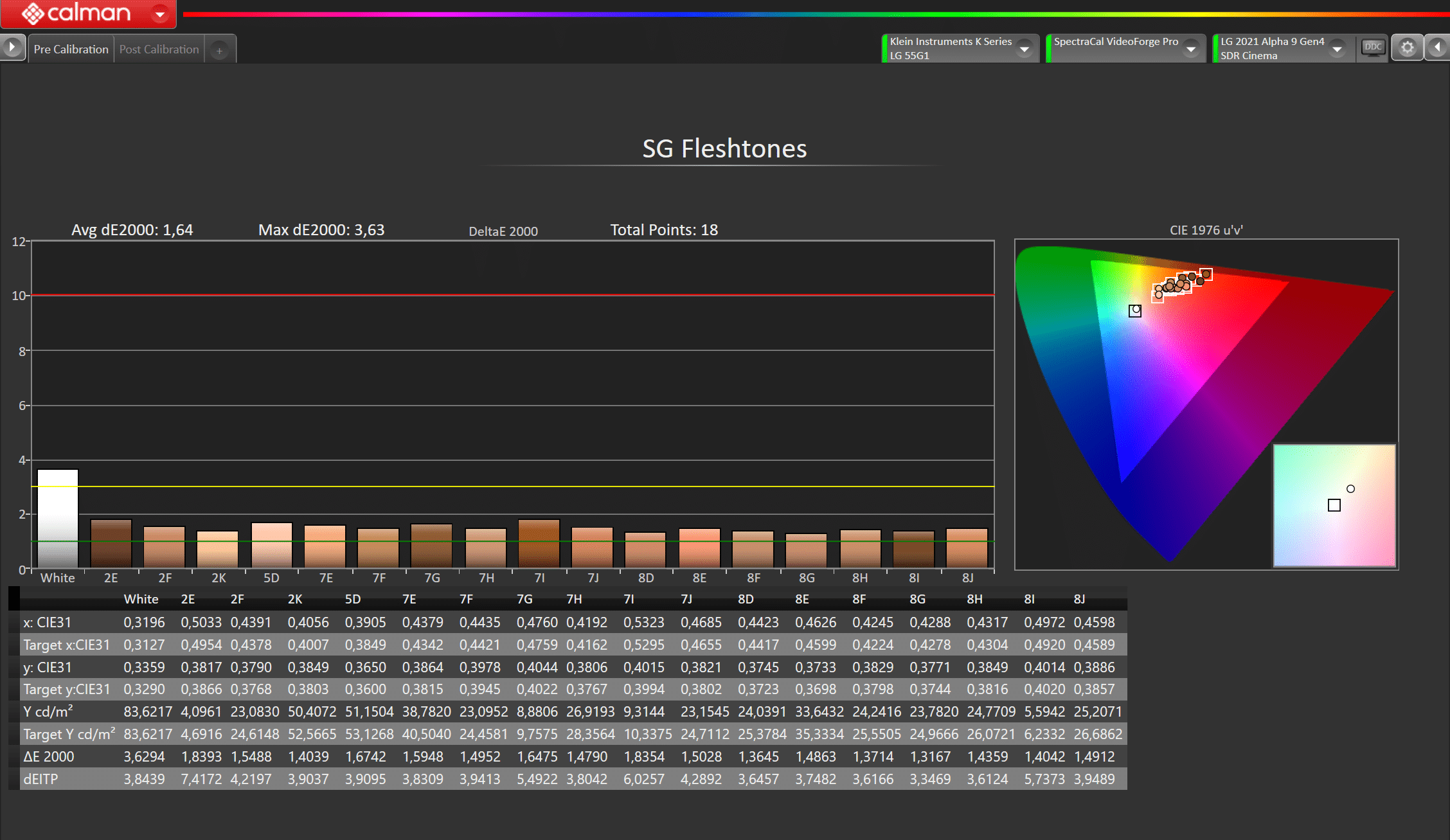Expand the SpectraCal VideoForge Pro source dropdown
Image resolution: width=1450 pixels, height=840 pixels.
1191,48
